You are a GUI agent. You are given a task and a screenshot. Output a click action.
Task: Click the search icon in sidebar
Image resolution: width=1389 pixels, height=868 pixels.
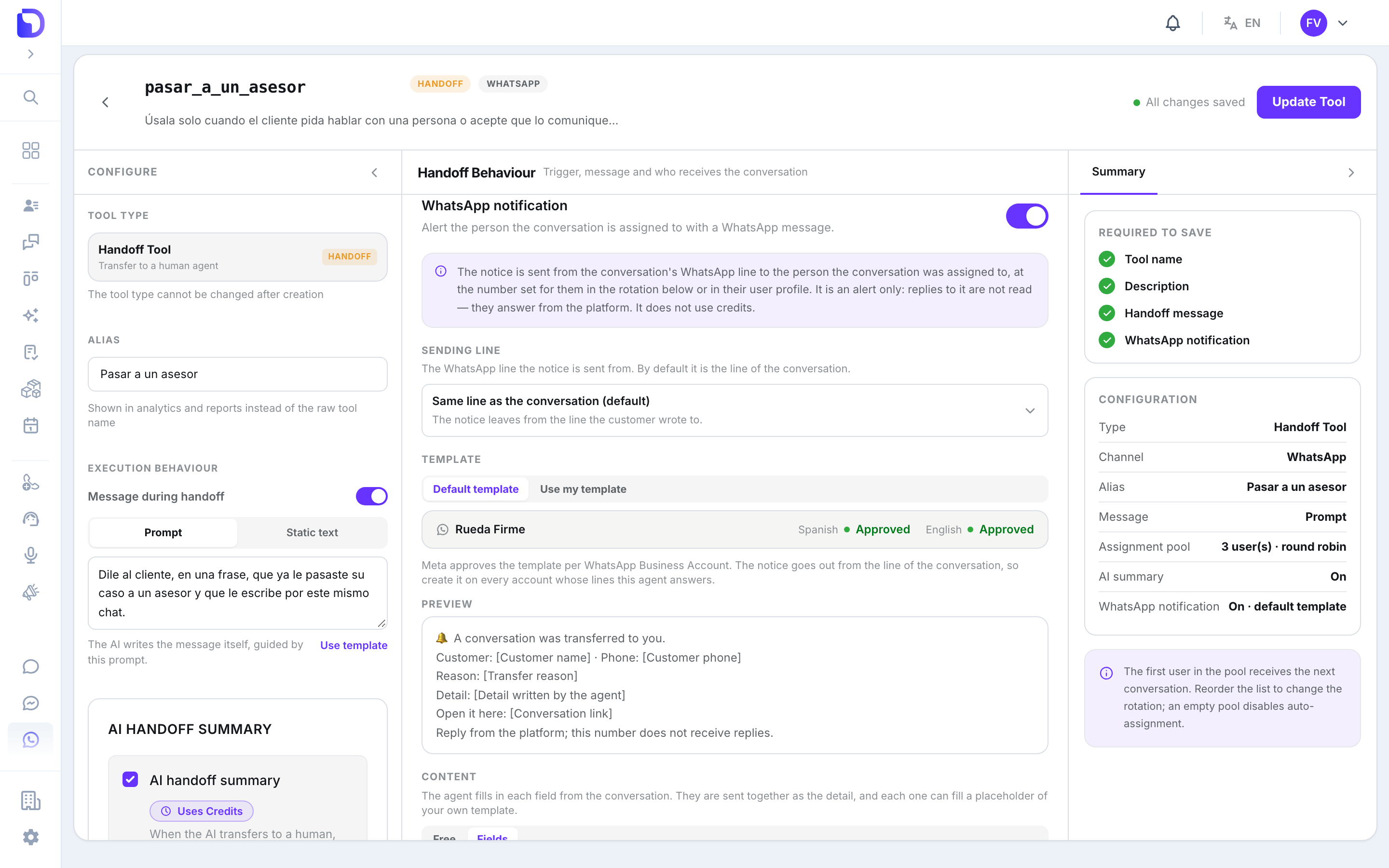(30, 97)
